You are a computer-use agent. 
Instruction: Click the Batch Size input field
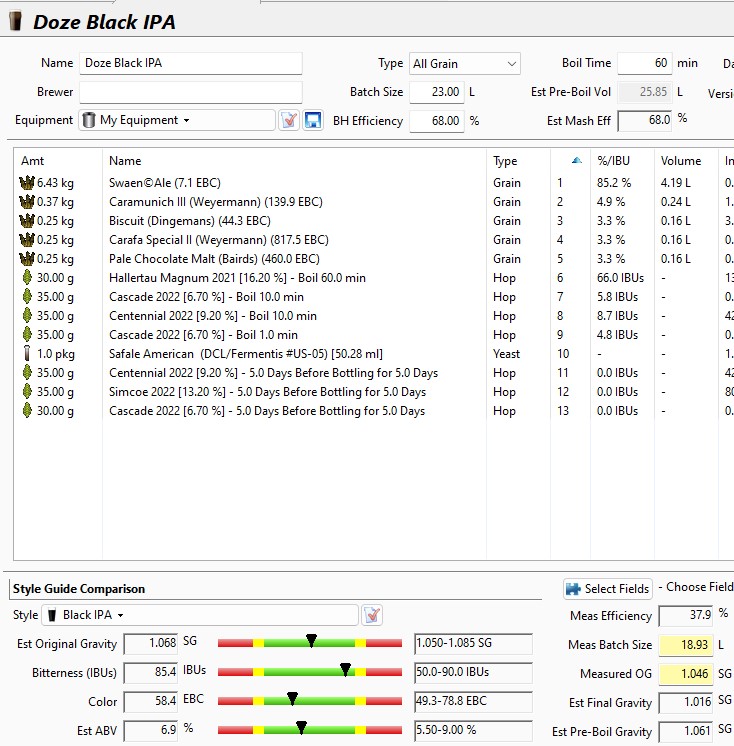click(436, 92)
